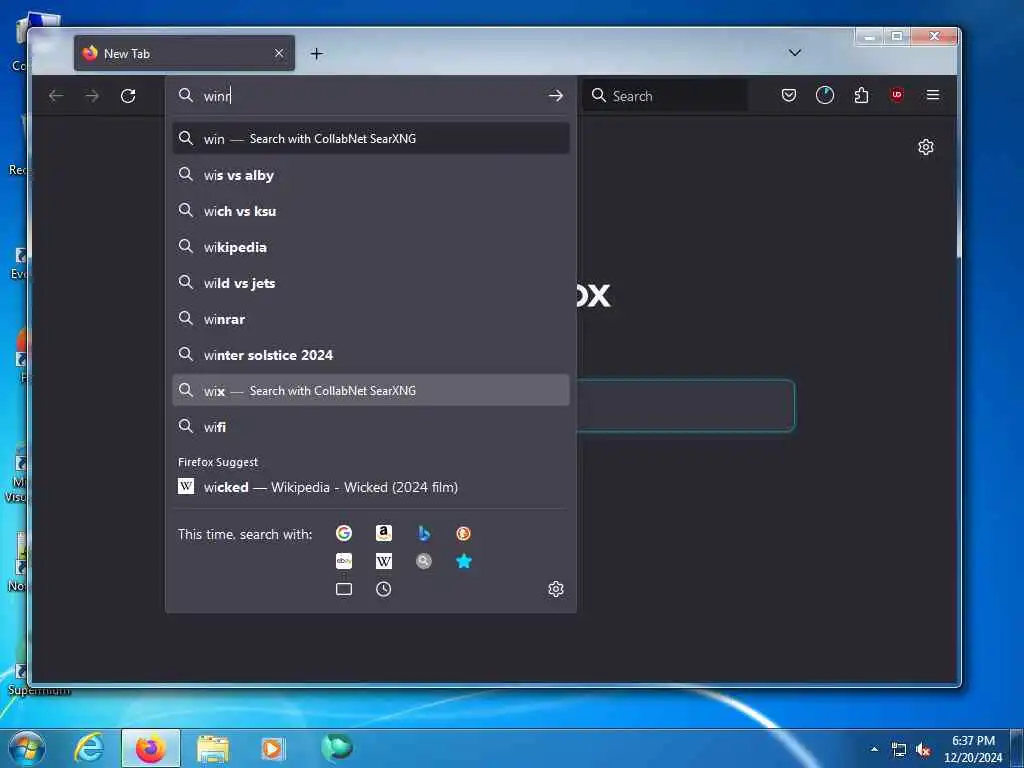Search history with the clock icon

pos(384,589)
